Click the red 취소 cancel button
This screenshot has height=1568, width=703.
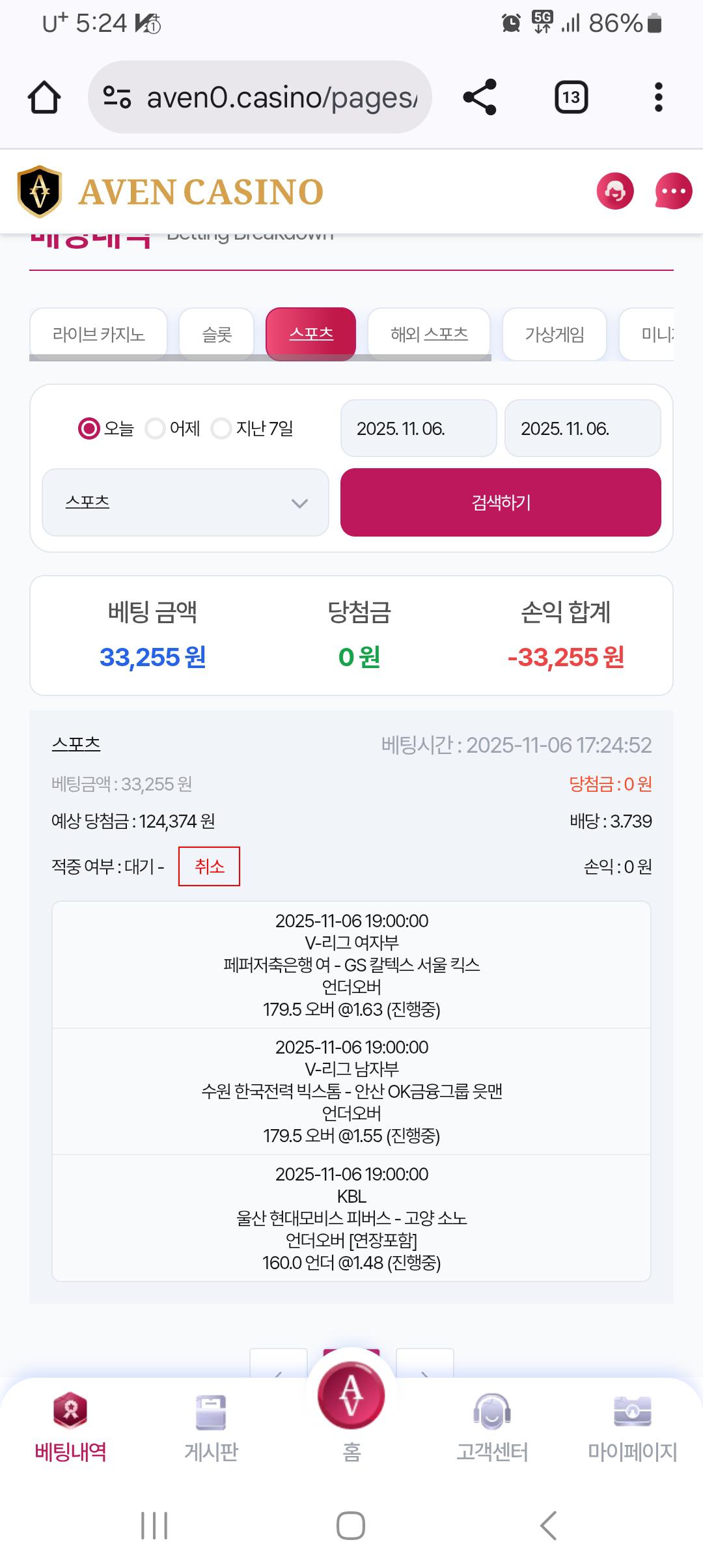209,866
